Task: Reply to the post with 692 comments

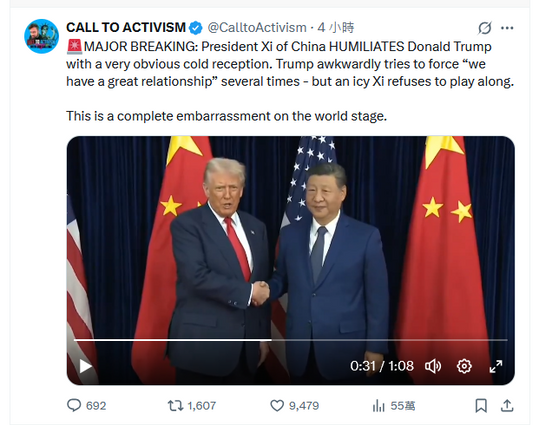Action: [x=86, y=406]
